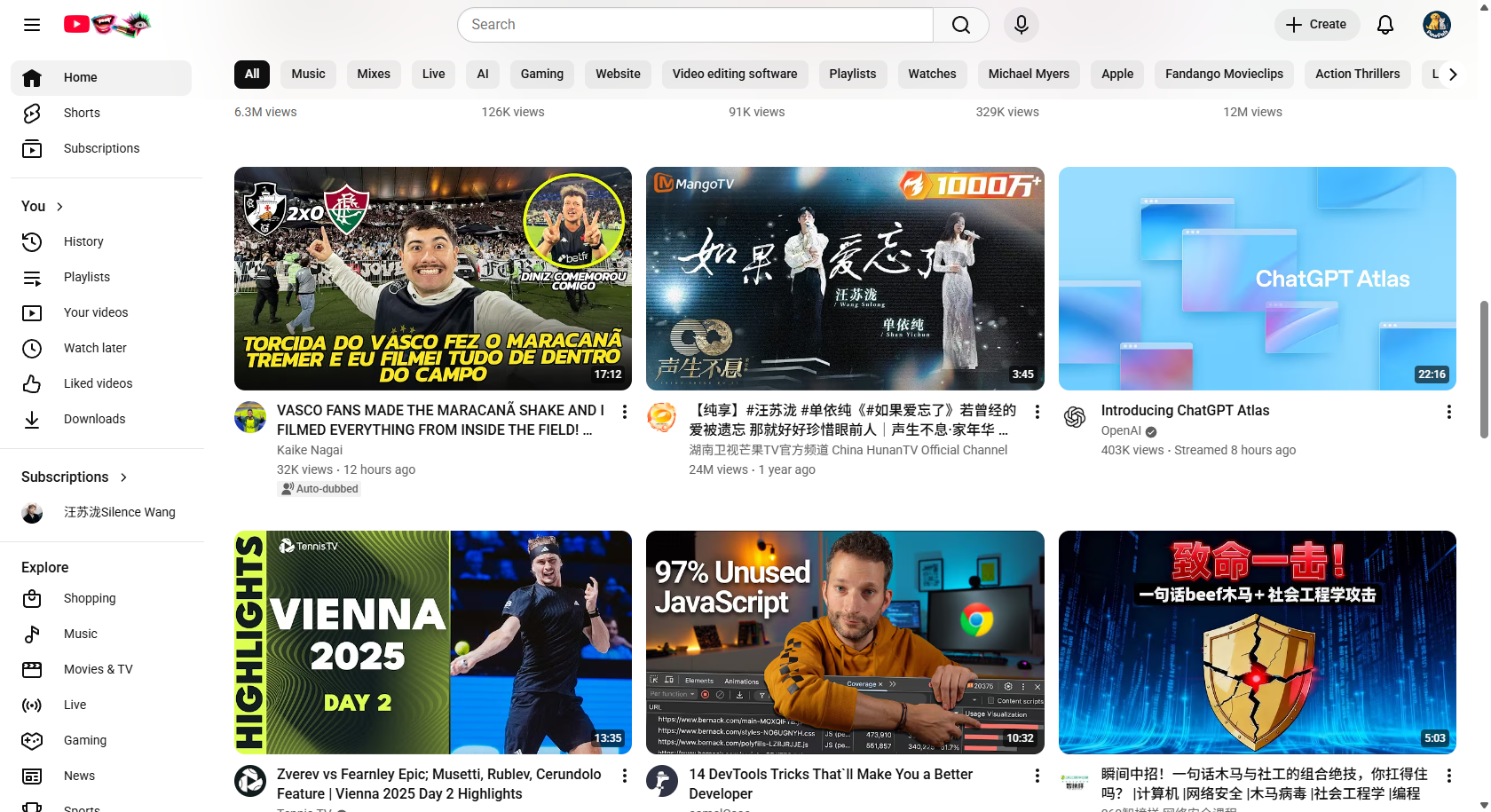Start a voice search with the microphone

pos(1021,24)
